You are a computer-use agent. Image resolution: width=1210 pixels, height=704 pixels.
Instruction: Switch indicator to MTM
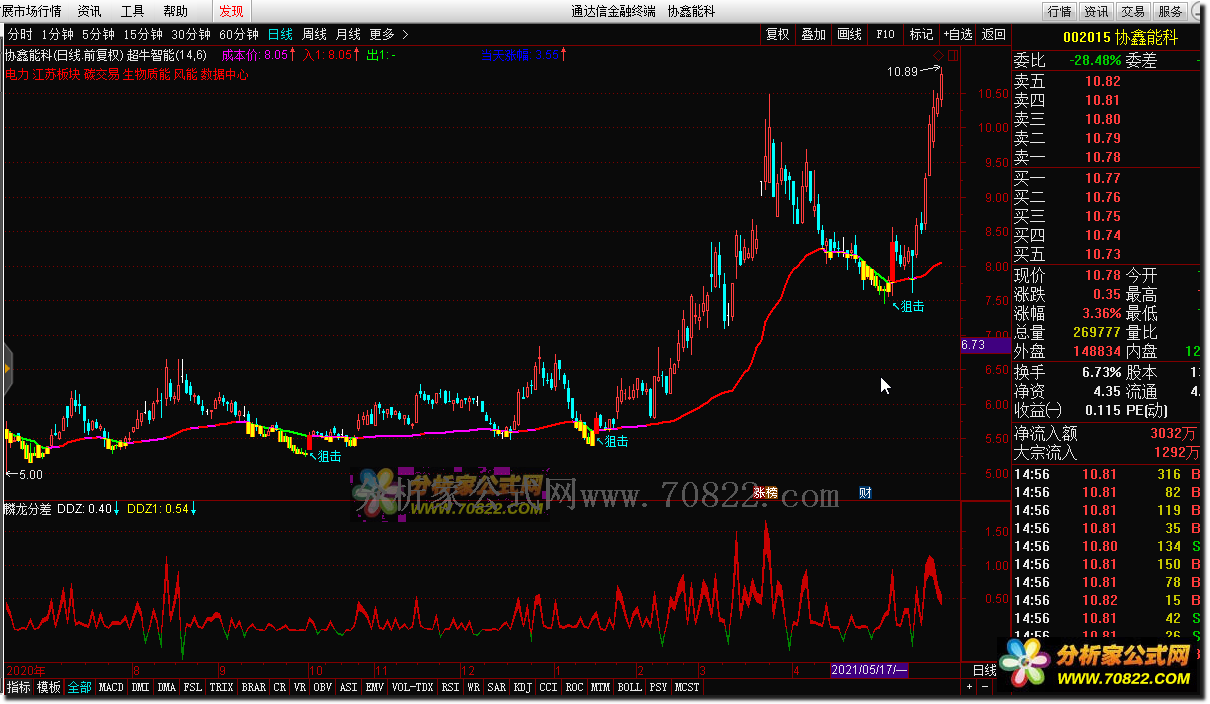(600, 688)
